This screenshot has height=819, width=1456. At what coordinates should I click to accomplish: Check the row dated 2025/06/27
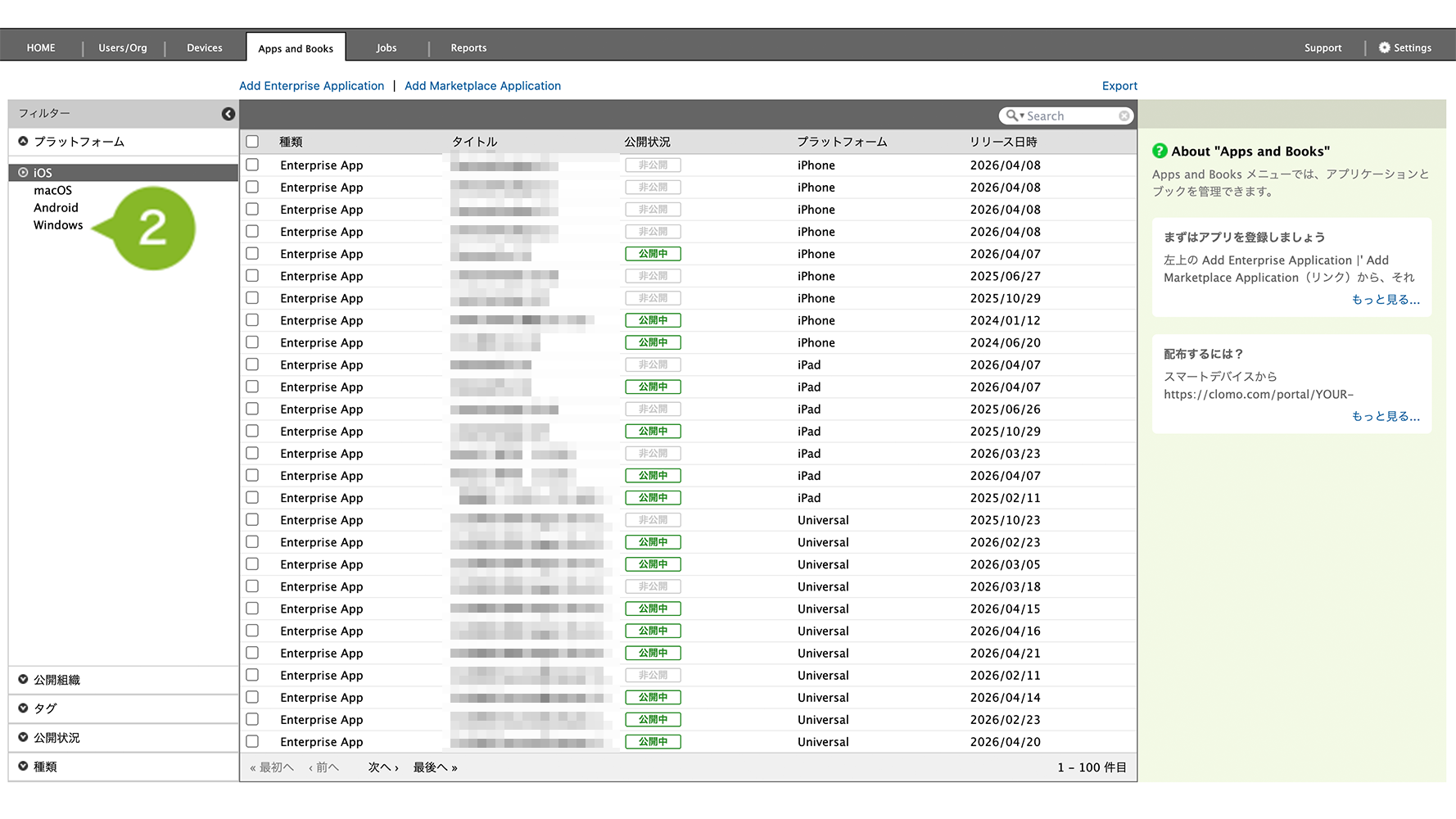252,276
